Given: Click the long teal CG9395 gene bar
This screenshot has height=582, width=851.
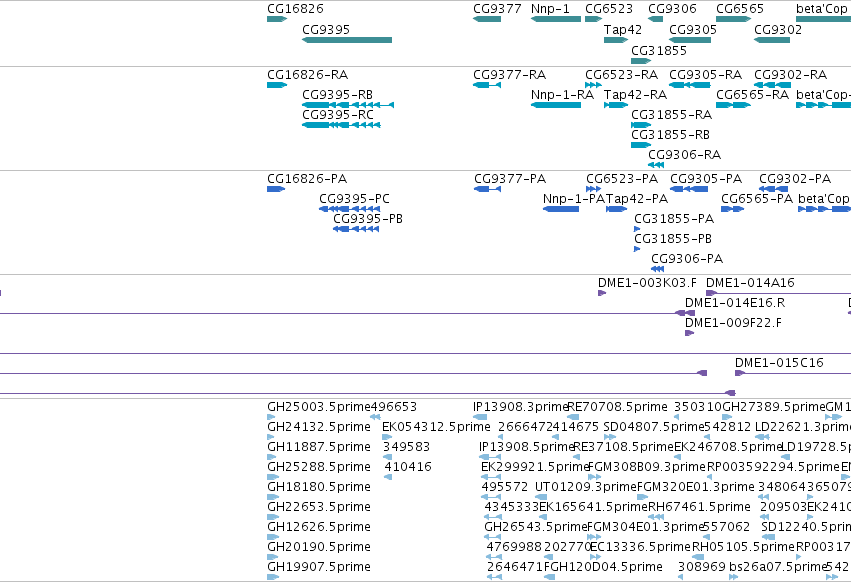Looking at the screenshot, I should tap(347, 40).
